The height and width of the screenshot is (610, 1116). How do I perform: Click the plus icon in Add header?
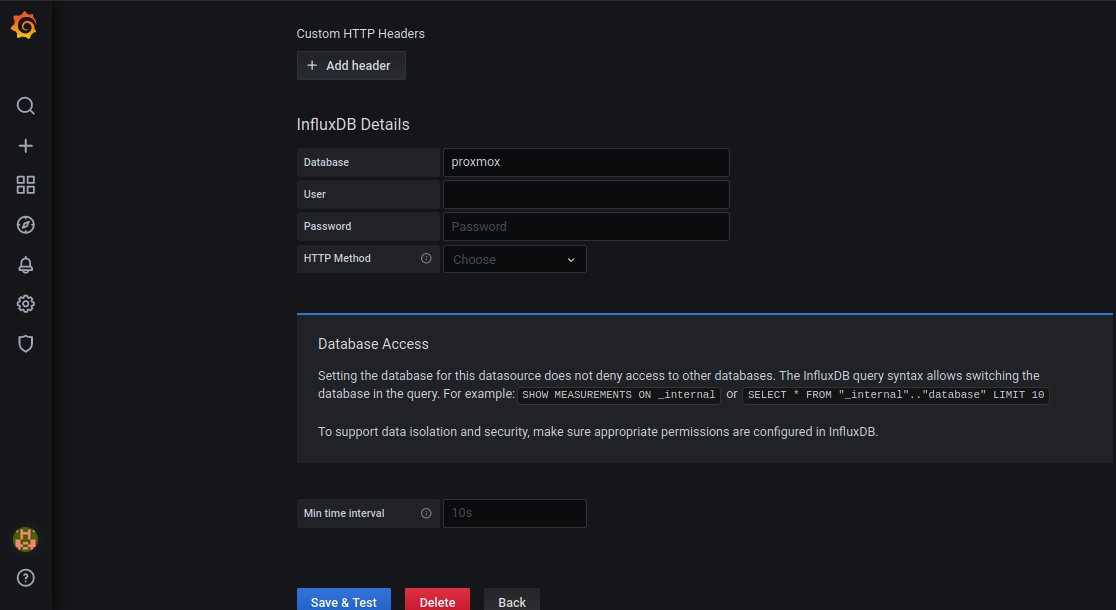pyautogui.click(x=312, y=65)
